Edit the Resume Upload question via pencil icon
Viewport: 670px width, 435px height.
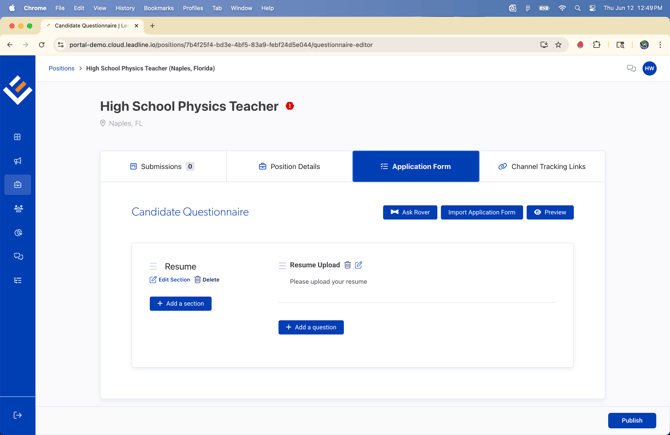point(359,265)
